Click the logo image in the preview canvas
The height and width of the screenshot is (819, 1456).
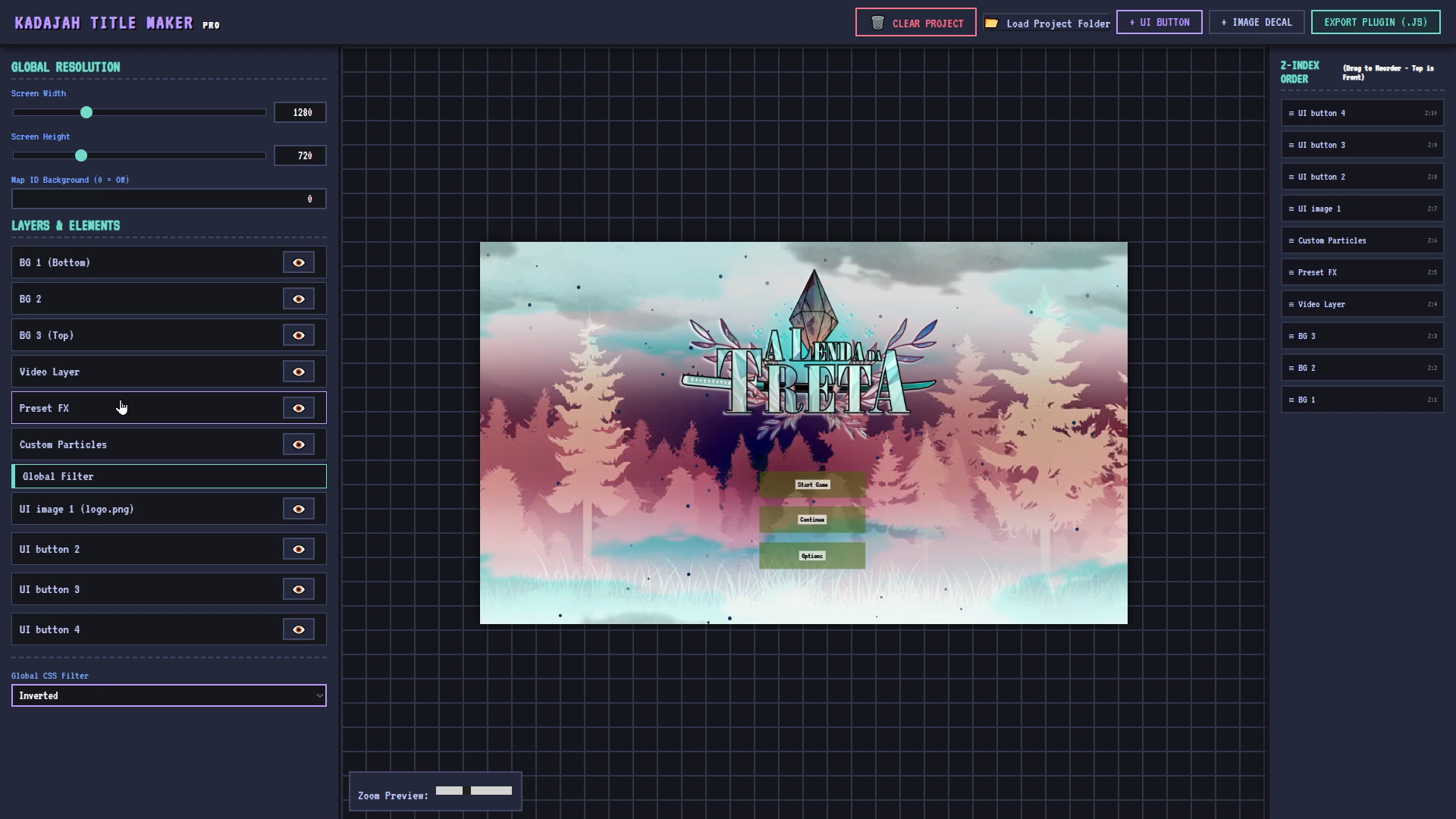tap(809, 354)
